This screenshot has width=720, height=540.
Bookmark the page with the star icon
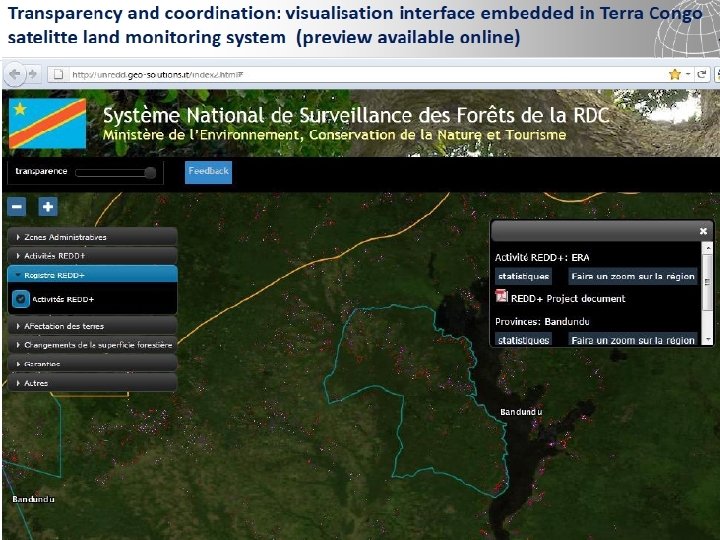tap(674, 74)
